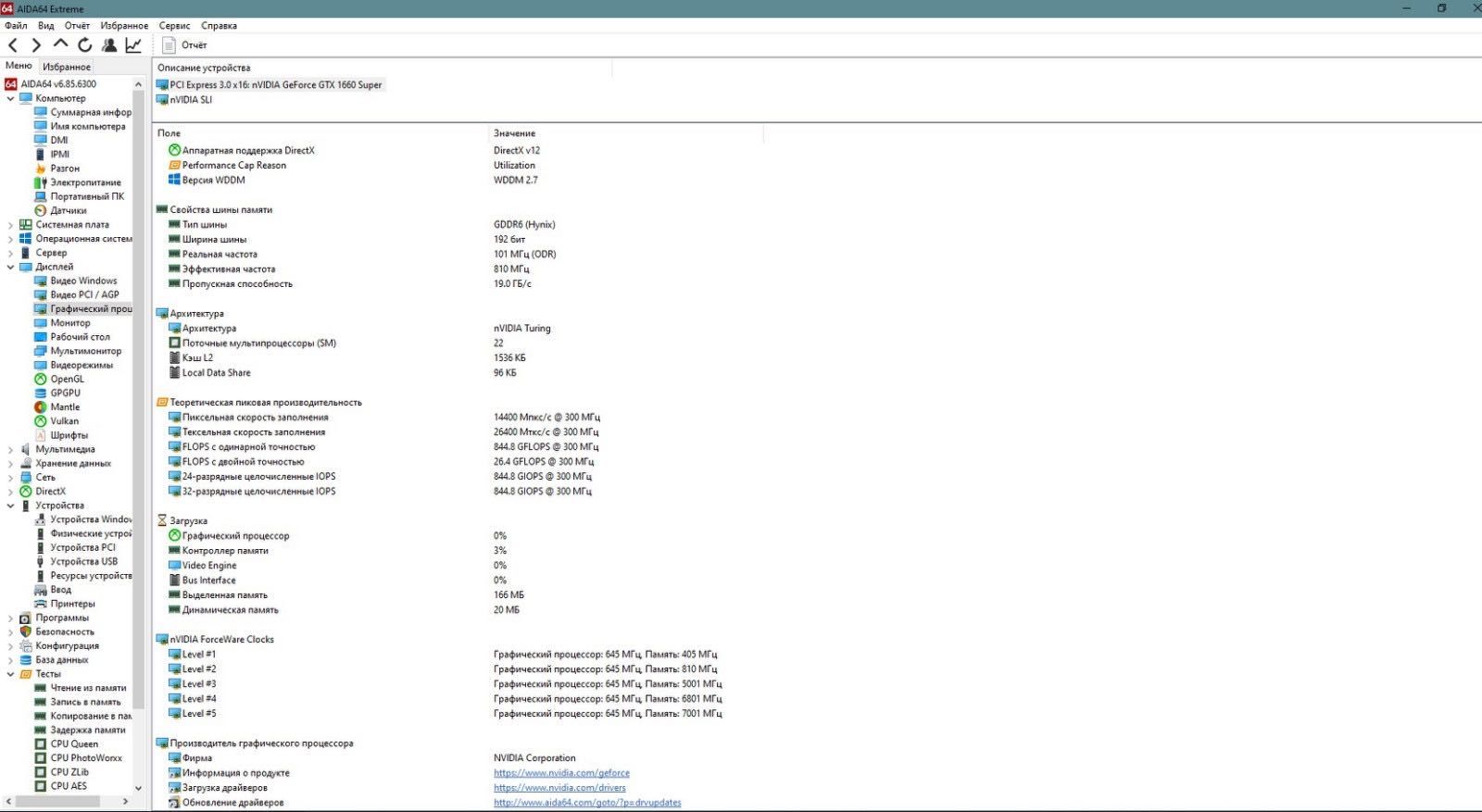The height and width of the screenshot is (812, 1482).
Task: Click the Значение column header
Action: pyautogui.click(x=626, y=133)
